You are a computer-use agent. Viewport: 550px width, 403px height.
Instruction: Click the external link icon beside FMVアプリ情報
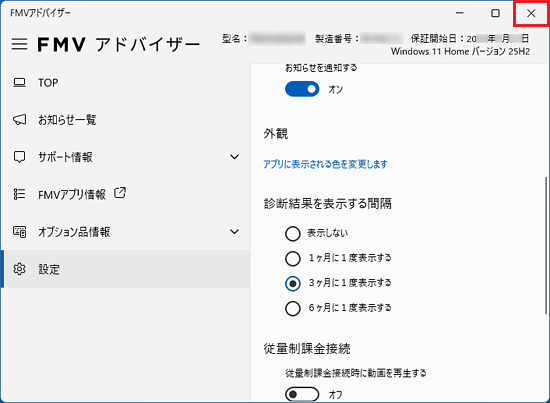click(x=120, y=193)
